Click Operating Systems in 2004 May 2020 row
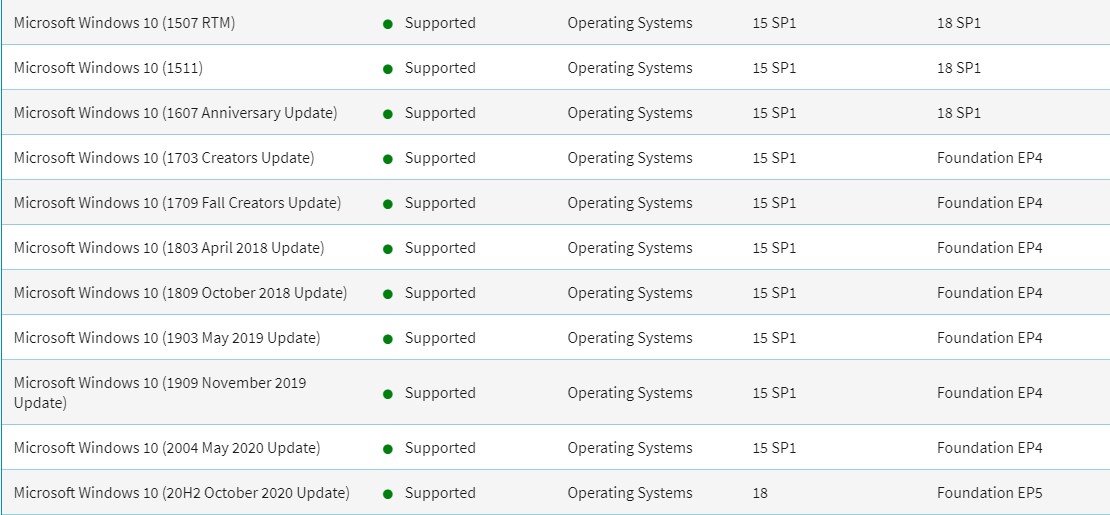 tap(630, 448)
